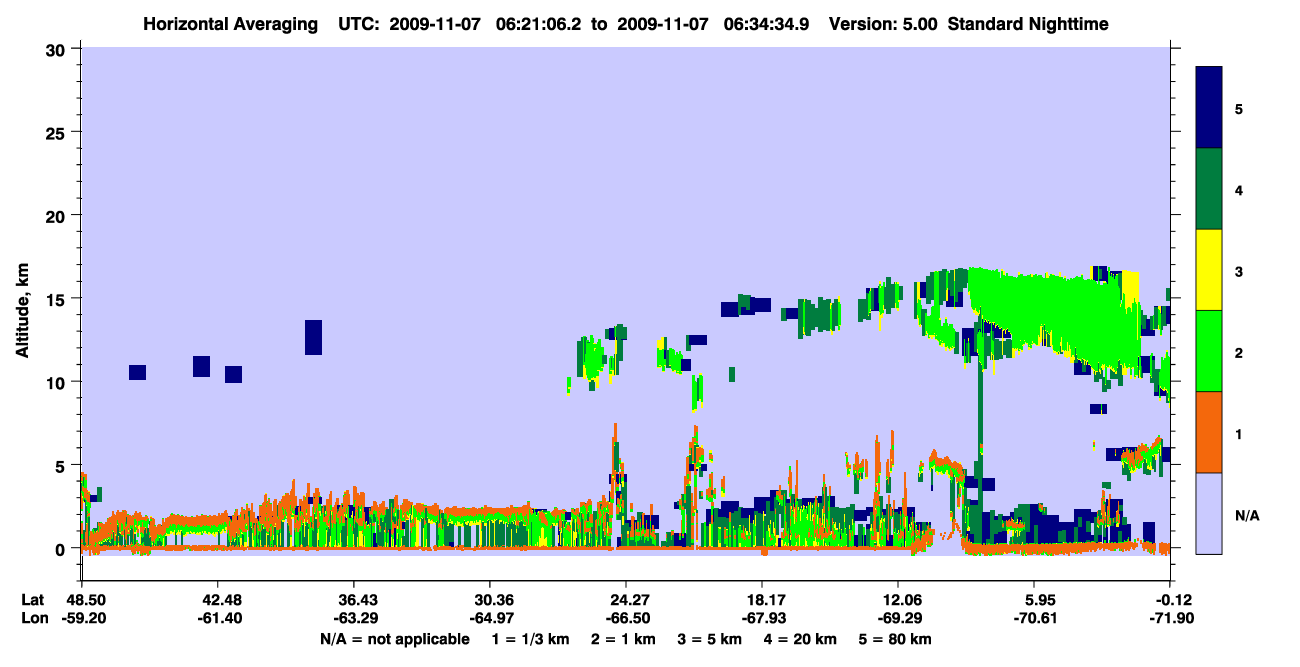1300x667 pixels.
Task: Click the longitude value -71.90
Action: point(1170,618)
